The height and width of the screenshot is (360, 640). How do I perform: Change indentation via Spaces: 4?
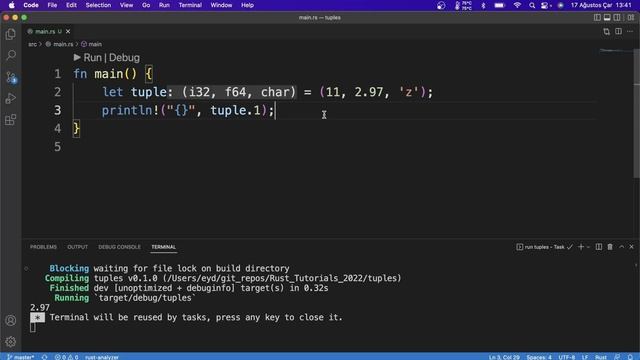[x=539, y=357]
